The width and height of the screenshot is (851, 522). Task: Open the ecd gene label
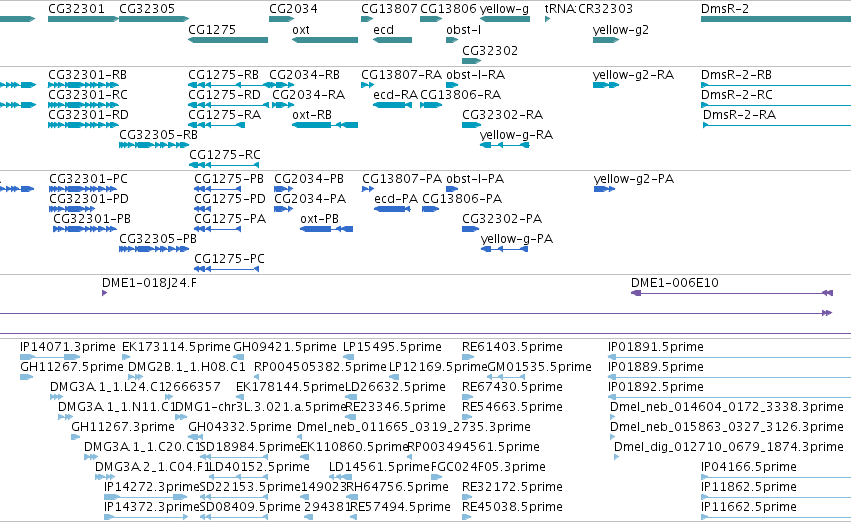(383, 30)
